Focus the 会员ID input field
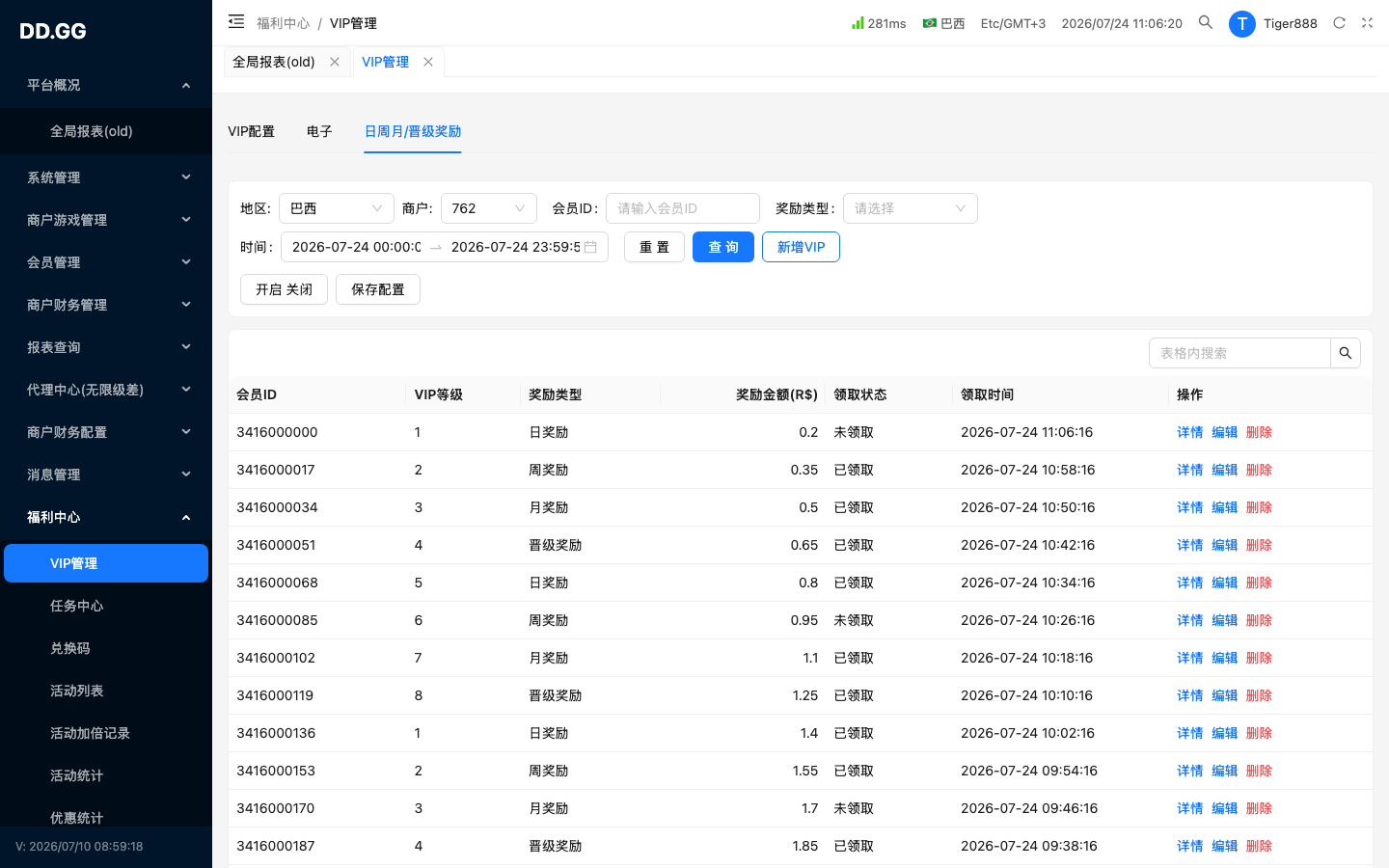This screenshot has width=1389, height=868. click(683, 208)
